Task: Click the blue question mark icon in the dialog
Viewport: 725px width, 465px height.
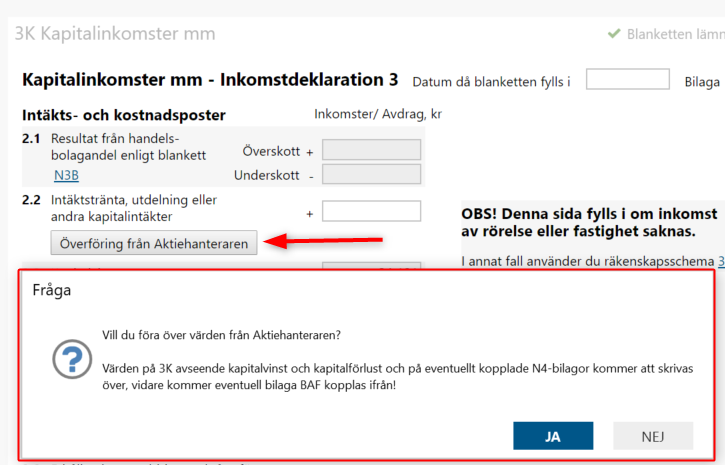Action: pos(72,359)
